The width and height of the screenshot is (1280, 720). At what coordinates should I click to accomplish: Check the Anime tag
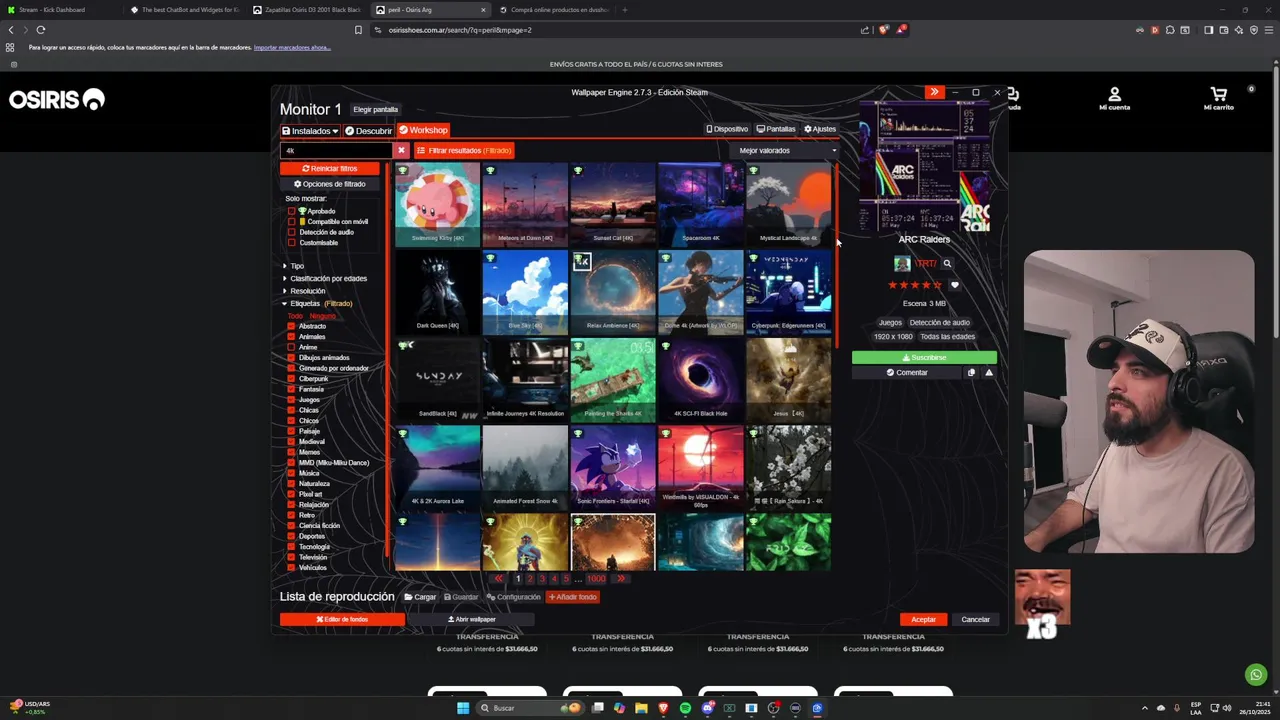(x=292, y=347)
